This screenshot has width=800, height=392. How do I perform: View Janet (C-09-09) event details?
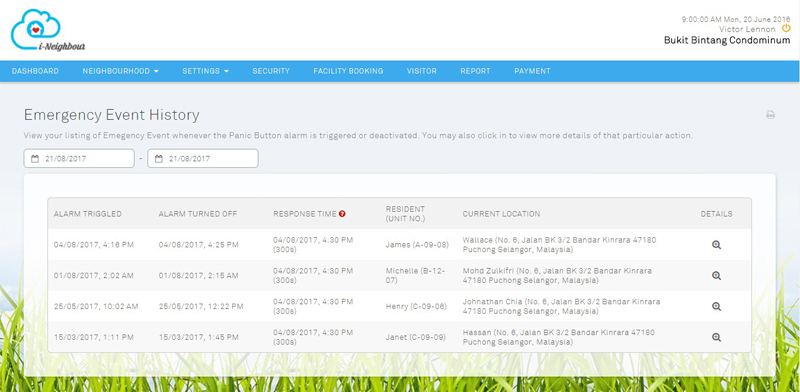click(x=716, y=337)
